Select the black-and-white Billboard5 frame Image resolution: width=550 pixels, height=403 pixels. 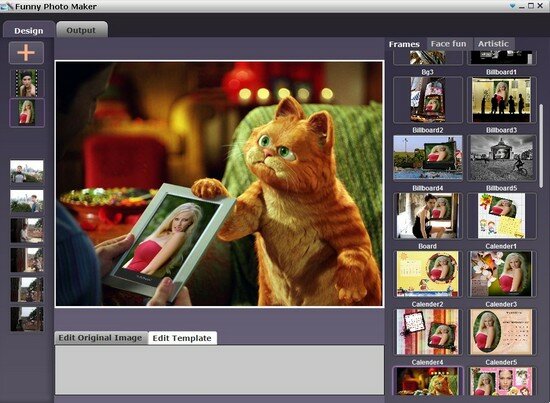(x=502, y=158)
